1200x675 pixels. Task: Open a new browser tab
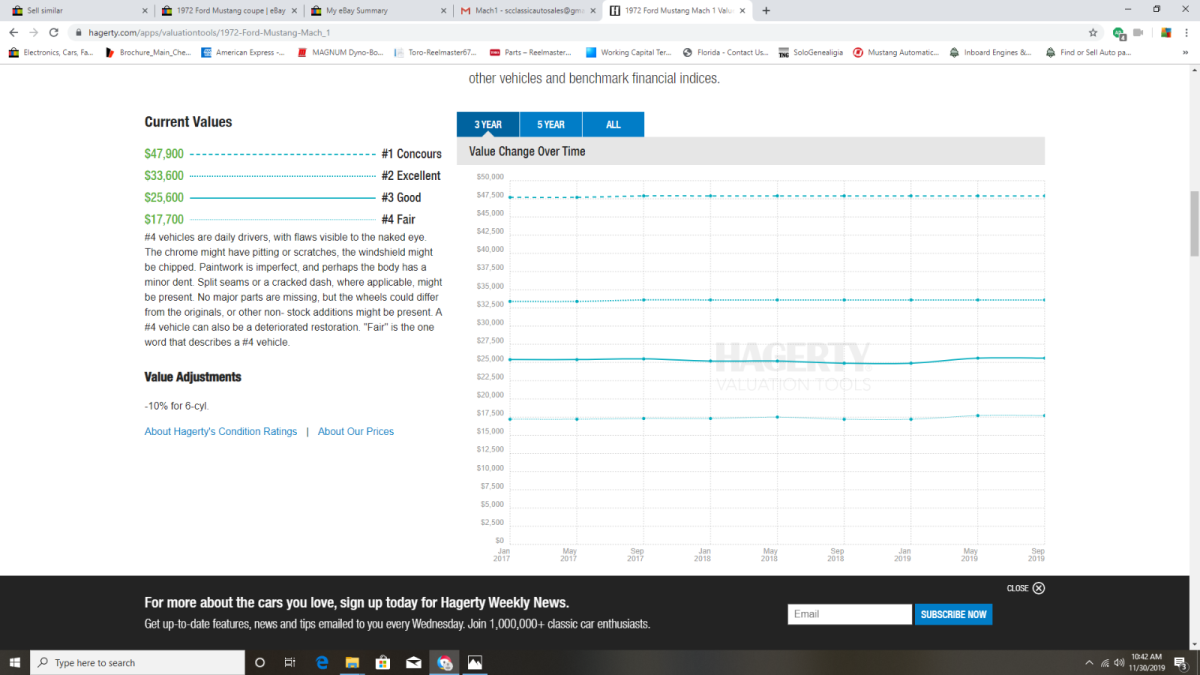(x=766, y=11)
